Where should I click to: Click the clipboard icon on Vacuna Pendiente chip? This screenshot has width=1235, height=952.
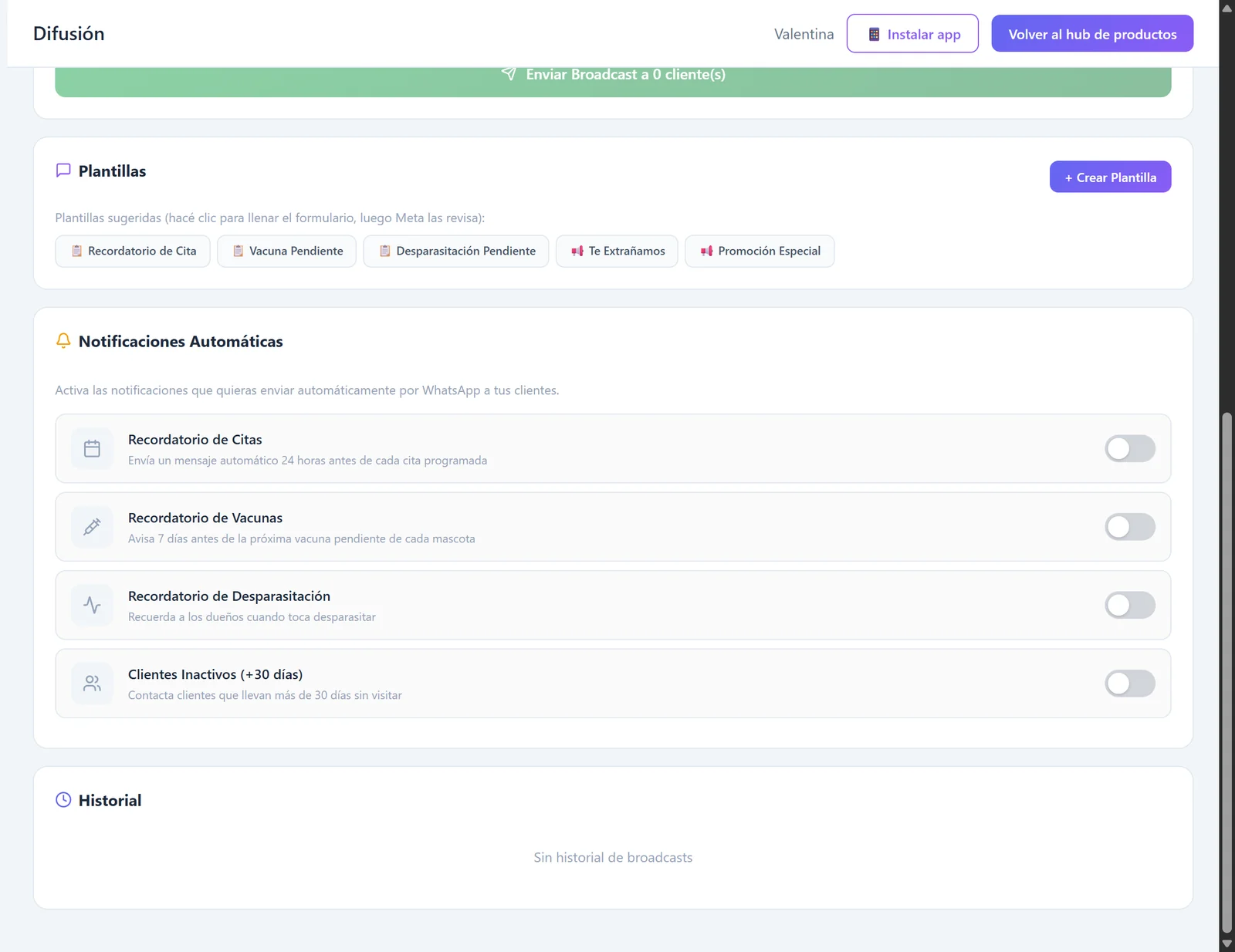(239, 251)
